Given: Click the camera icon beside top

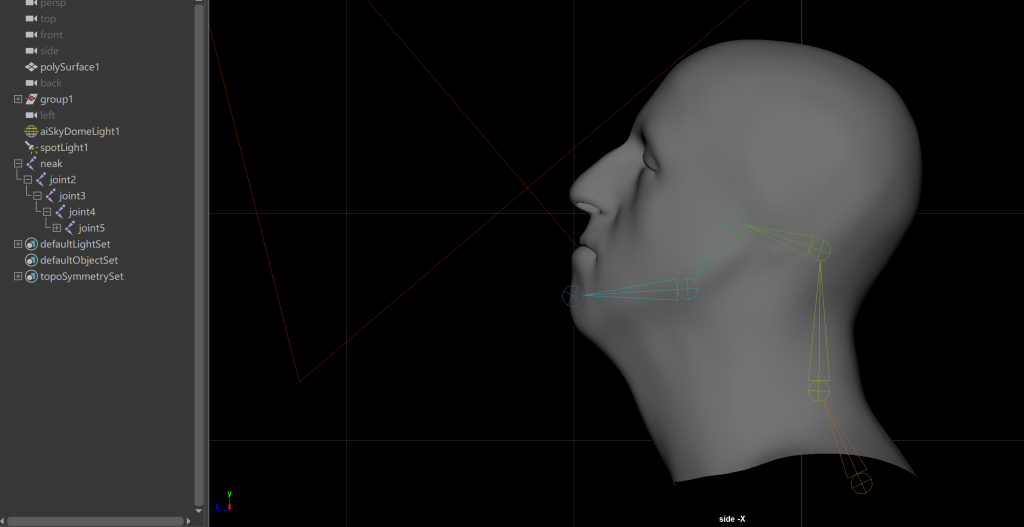Looking at the screenshot, I should coord(31,19).
